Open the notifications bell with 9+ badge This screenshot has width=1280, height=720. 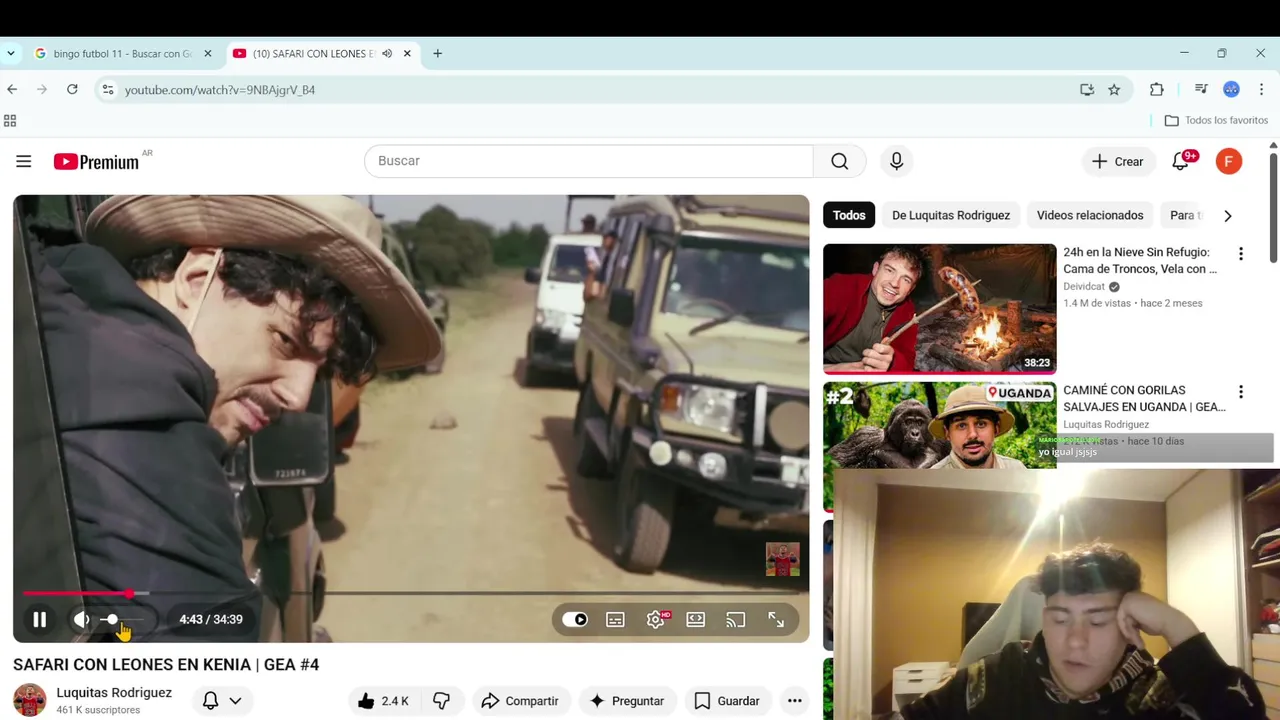pyautogui.click(x=1181, y=161)
